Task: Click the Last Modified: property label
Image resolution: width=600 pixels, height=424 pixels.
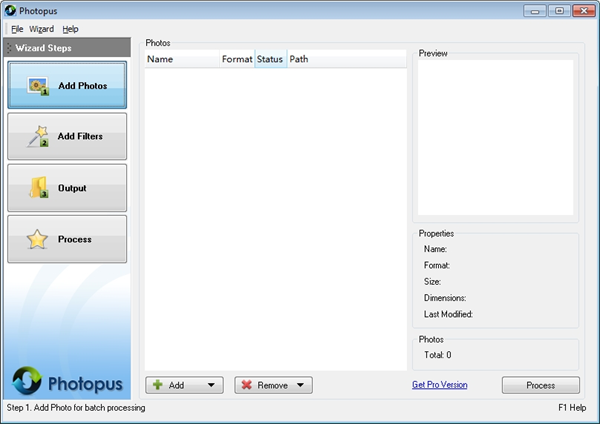Action: coord(448,314)
